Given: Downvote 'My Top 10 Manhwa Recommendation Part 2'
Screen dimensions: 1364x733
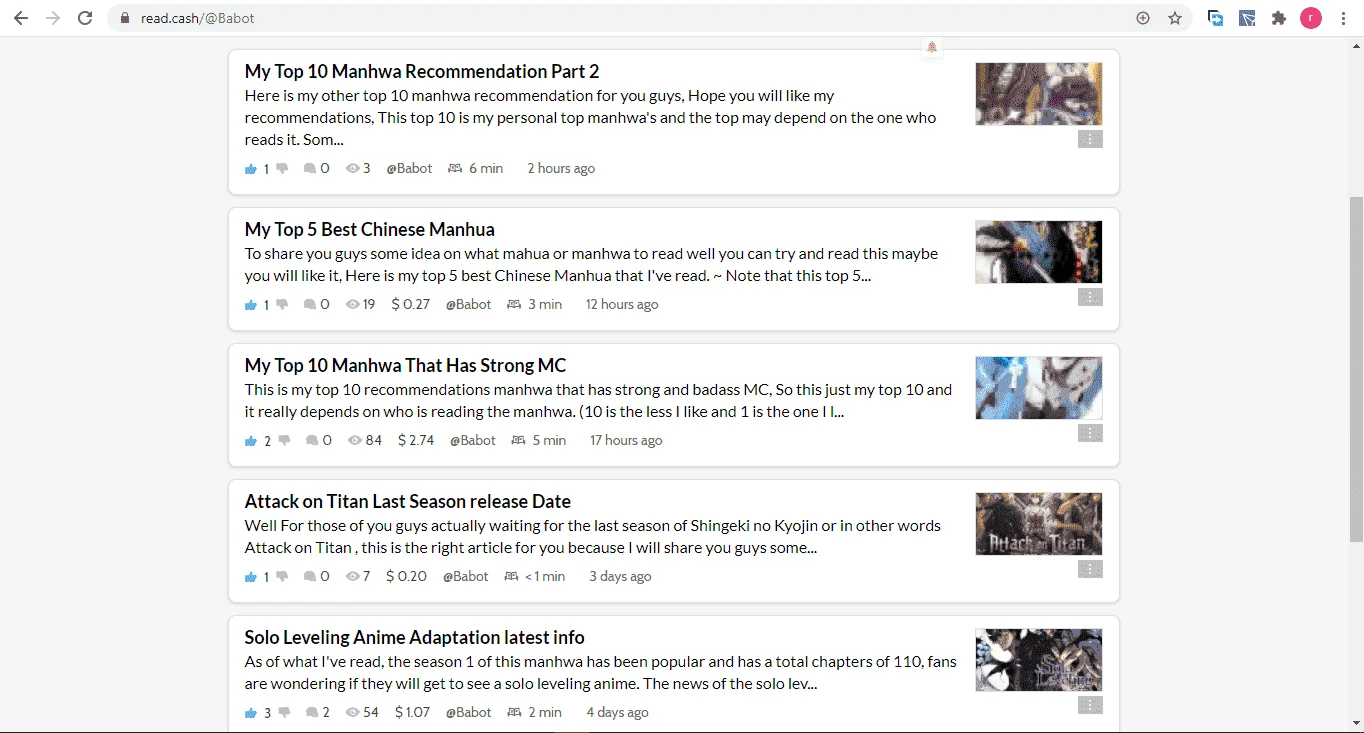Looking at the screenshot, I should click(x=282, y=169).
